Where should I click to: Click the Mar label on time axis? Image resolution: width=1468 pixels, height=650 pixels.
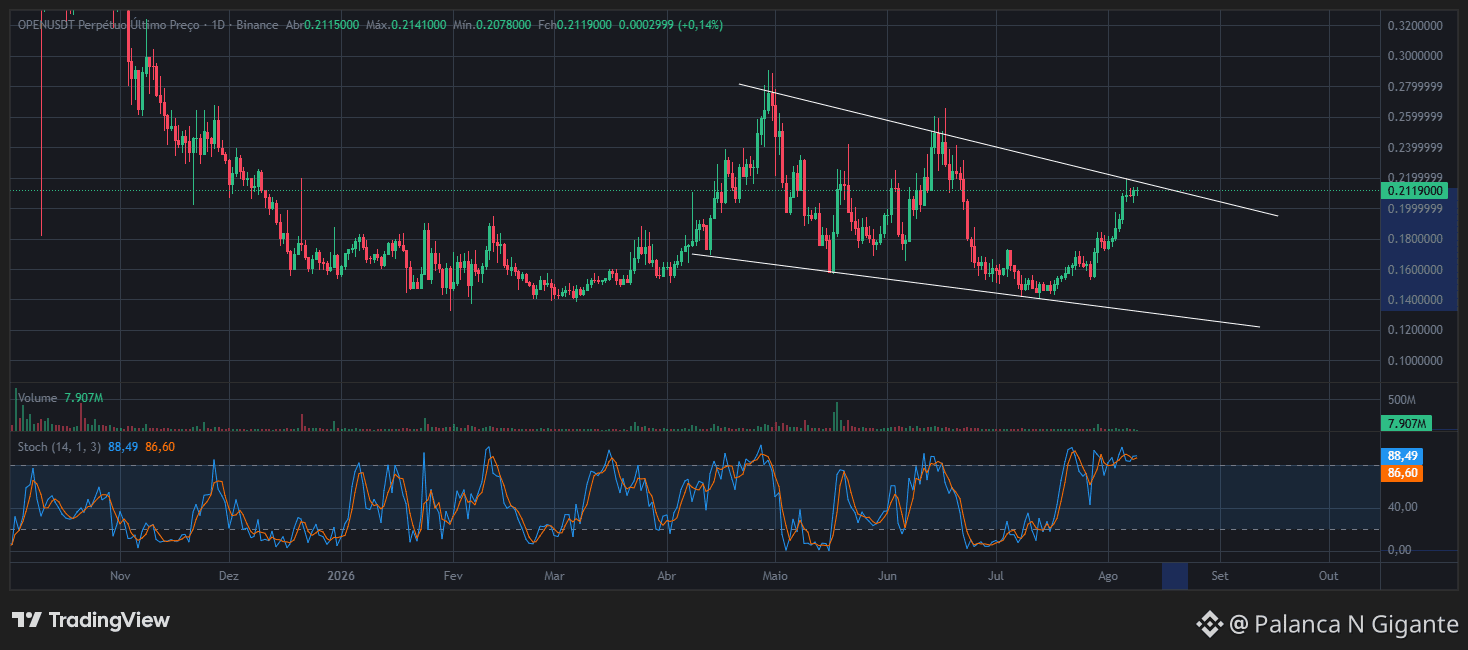[555, 576]
